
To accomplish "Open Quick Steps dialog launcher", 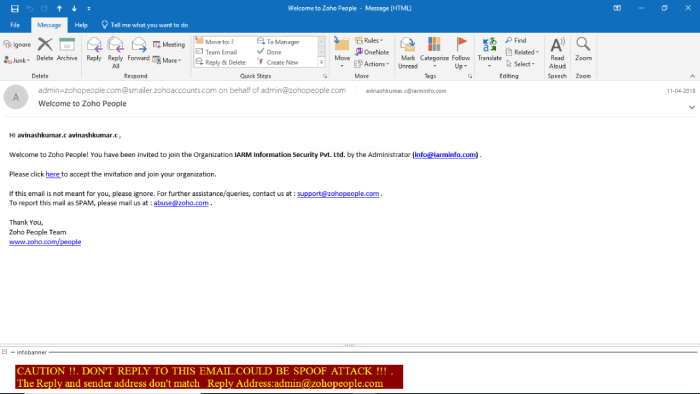I will coord(325,76).
